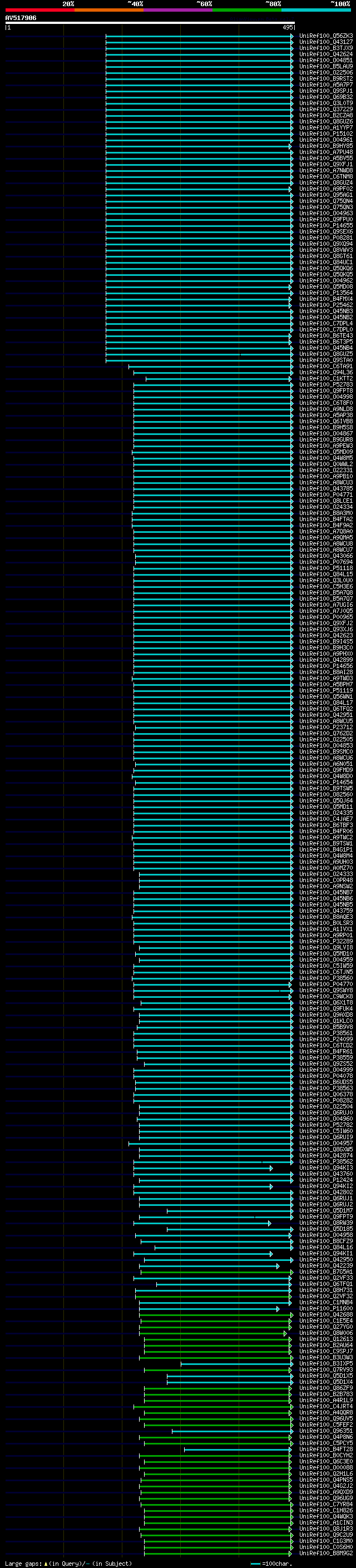
Task: Select label UniRef100_C6TA91
Action: coord(325,367)
